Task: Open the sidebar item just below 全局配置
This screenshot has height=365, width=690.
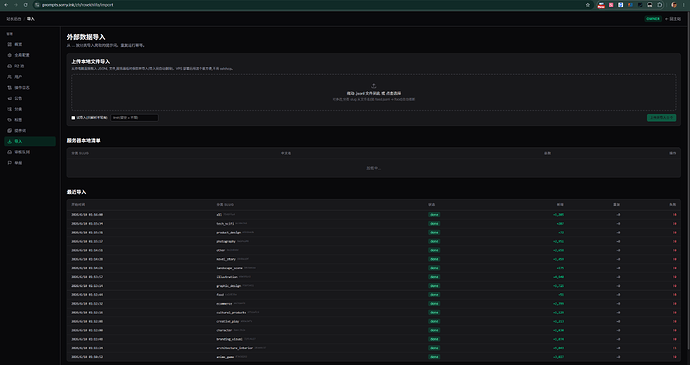Action: pyautogui.click(x=29, y=66)
